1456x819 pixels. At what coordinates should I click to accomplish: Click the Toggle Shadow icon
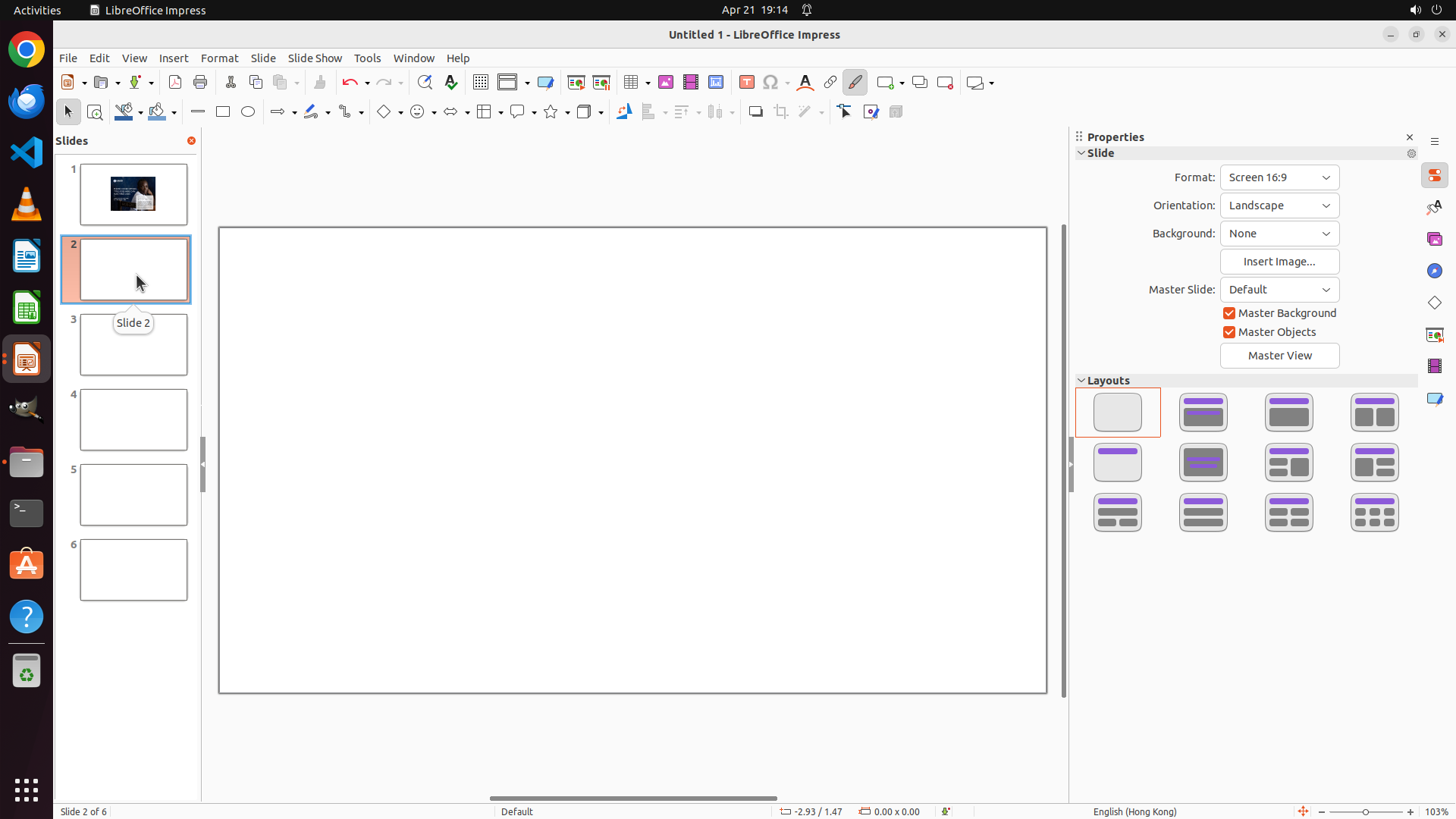tap(756, 112)
